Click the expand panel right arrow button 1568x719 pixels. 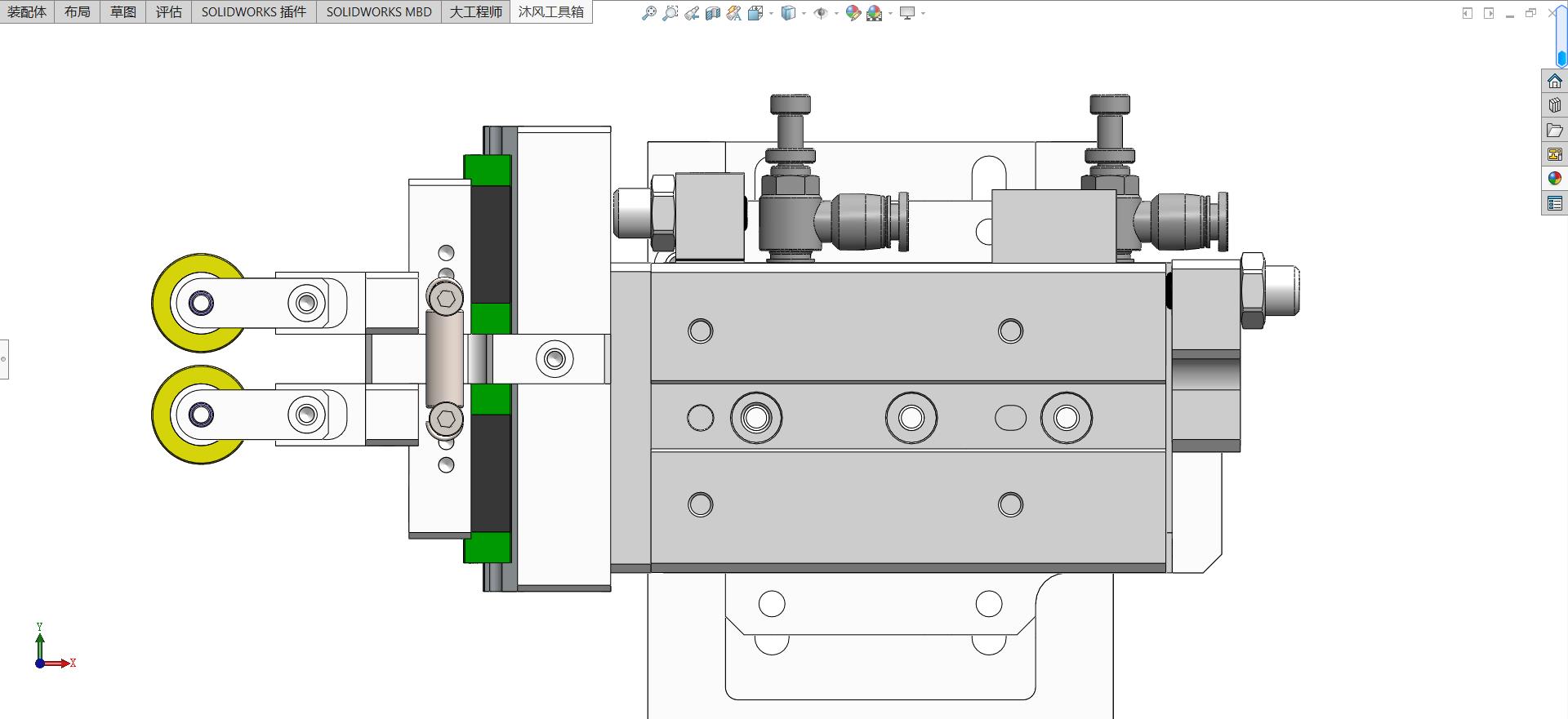click(1489, 13)
